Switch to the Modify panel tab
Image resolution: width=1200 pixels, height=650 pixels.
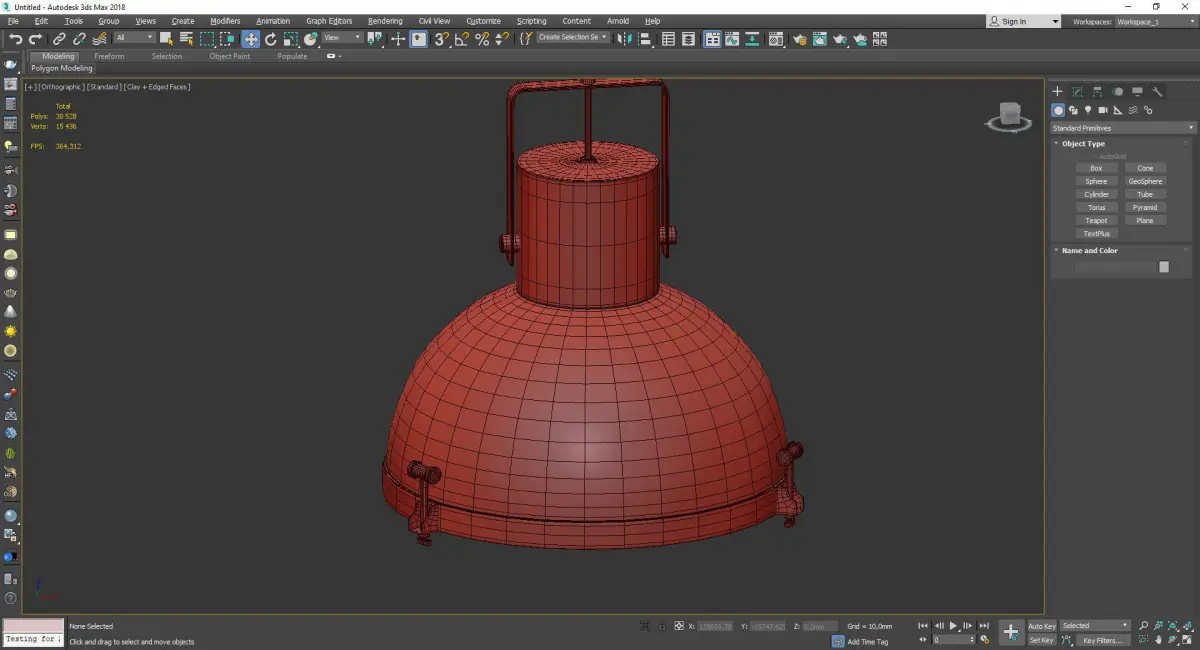point(1077,91)
